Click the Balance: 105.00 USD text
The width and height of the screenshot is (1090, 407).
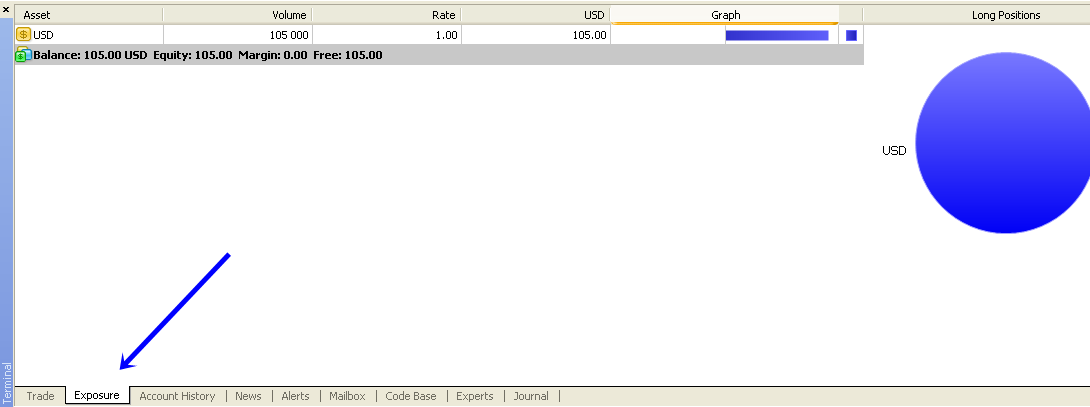pos(90,55)
